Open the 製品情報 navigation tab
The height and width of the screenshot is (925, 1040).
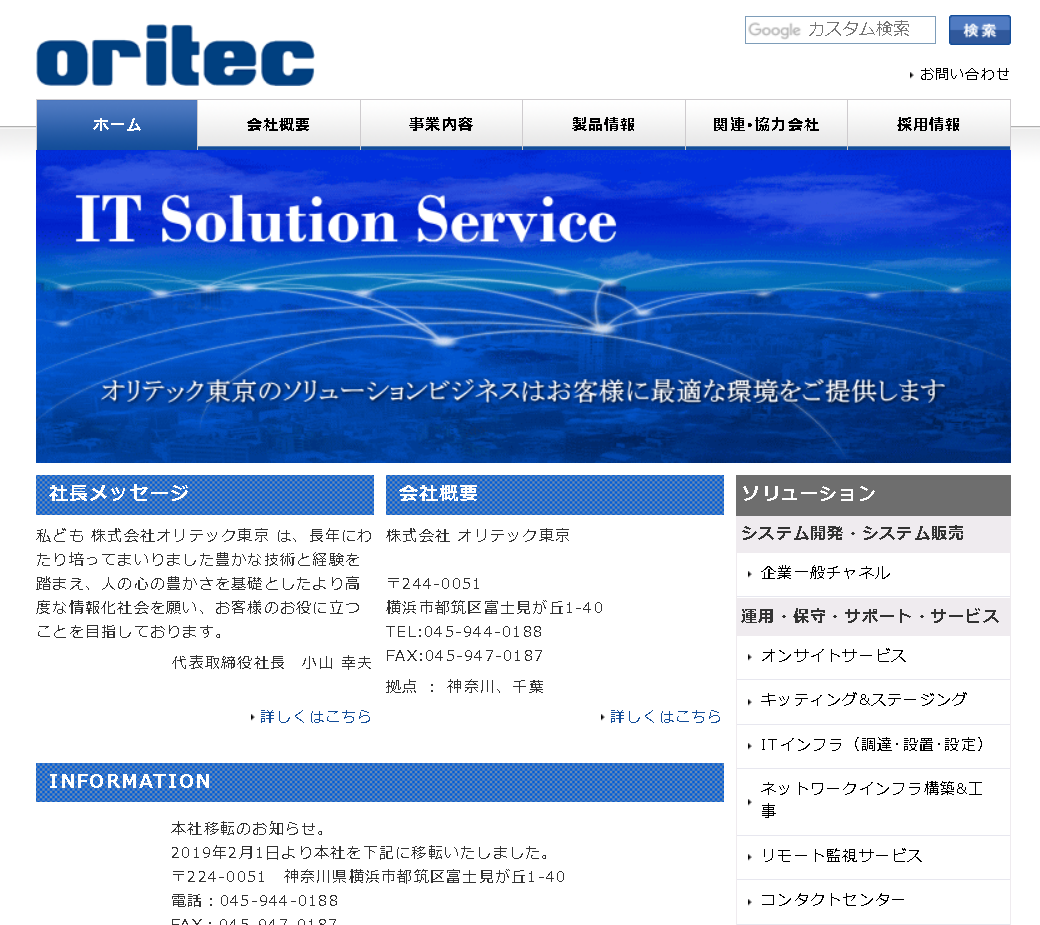pyautogui.click(x=604, y=125)
